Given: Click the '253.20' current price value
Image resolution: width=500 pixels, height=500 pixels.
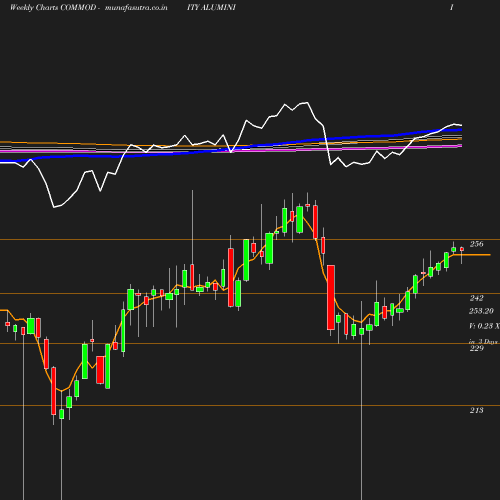Looking at the screenshot, I should click(481, 311).
